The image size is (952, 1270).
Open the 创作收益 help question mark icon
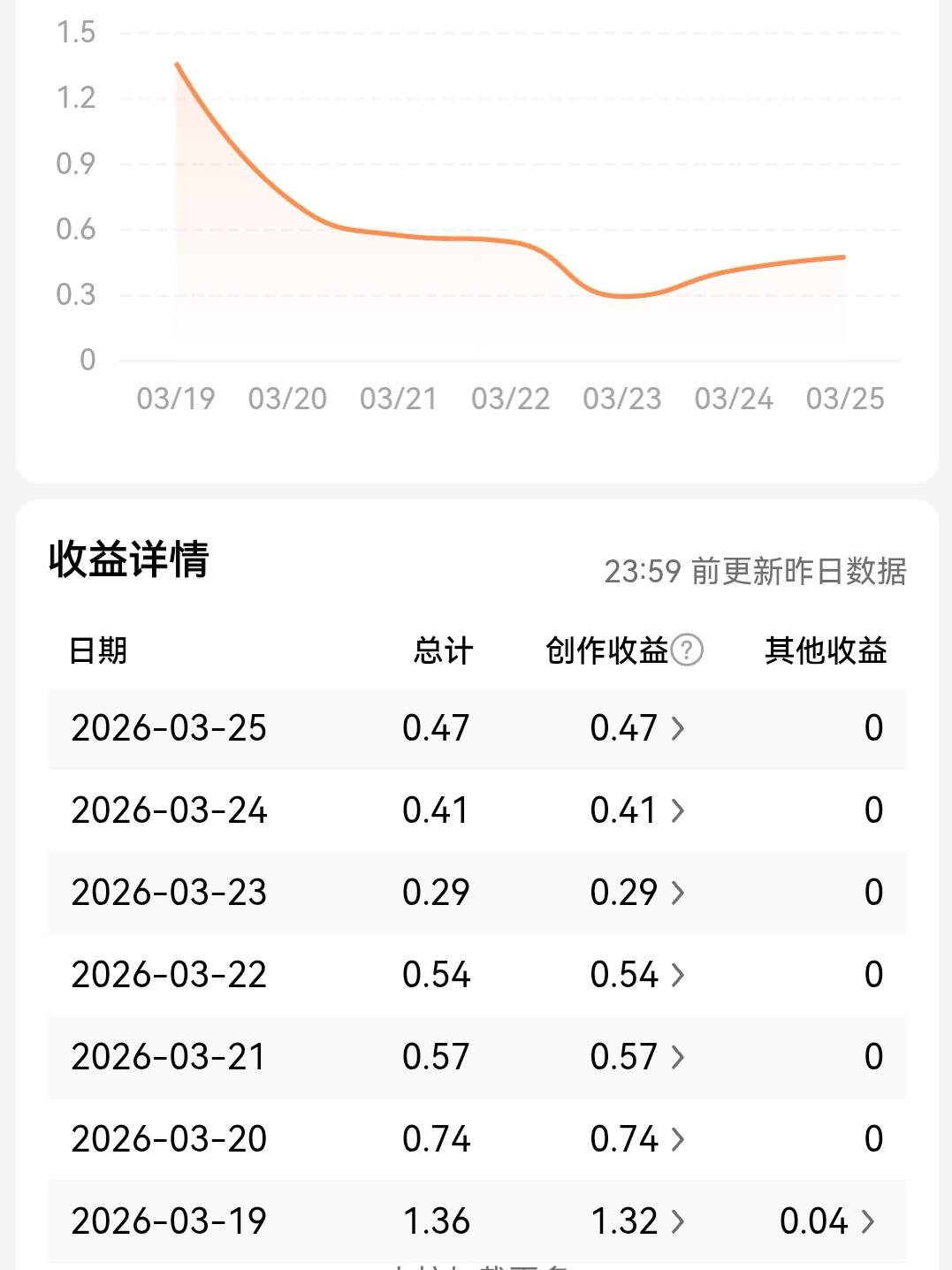pyautogui.click(x=685, y=650)
